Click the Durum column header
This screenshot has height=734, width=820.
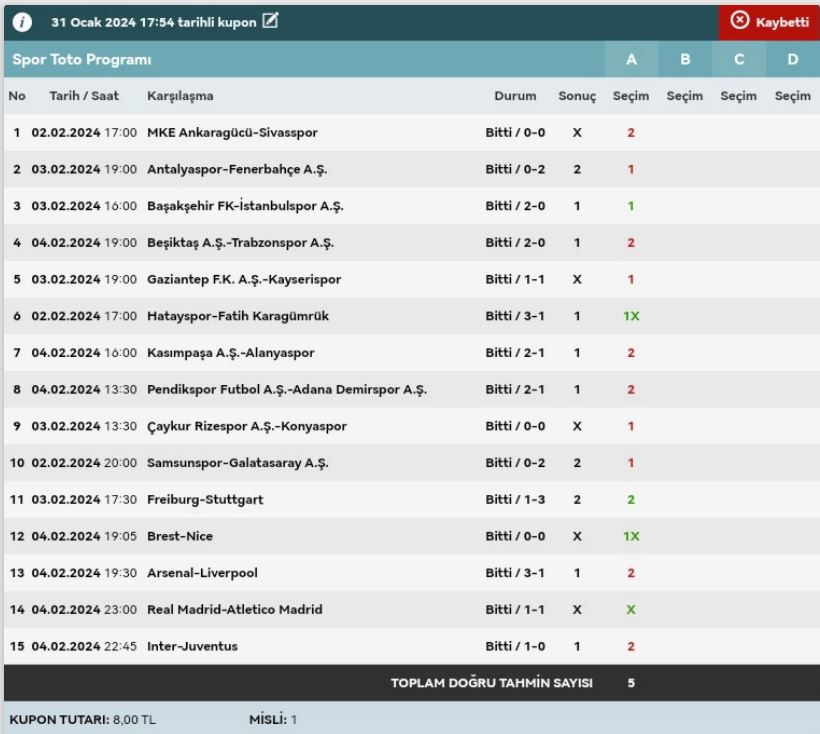515,96
